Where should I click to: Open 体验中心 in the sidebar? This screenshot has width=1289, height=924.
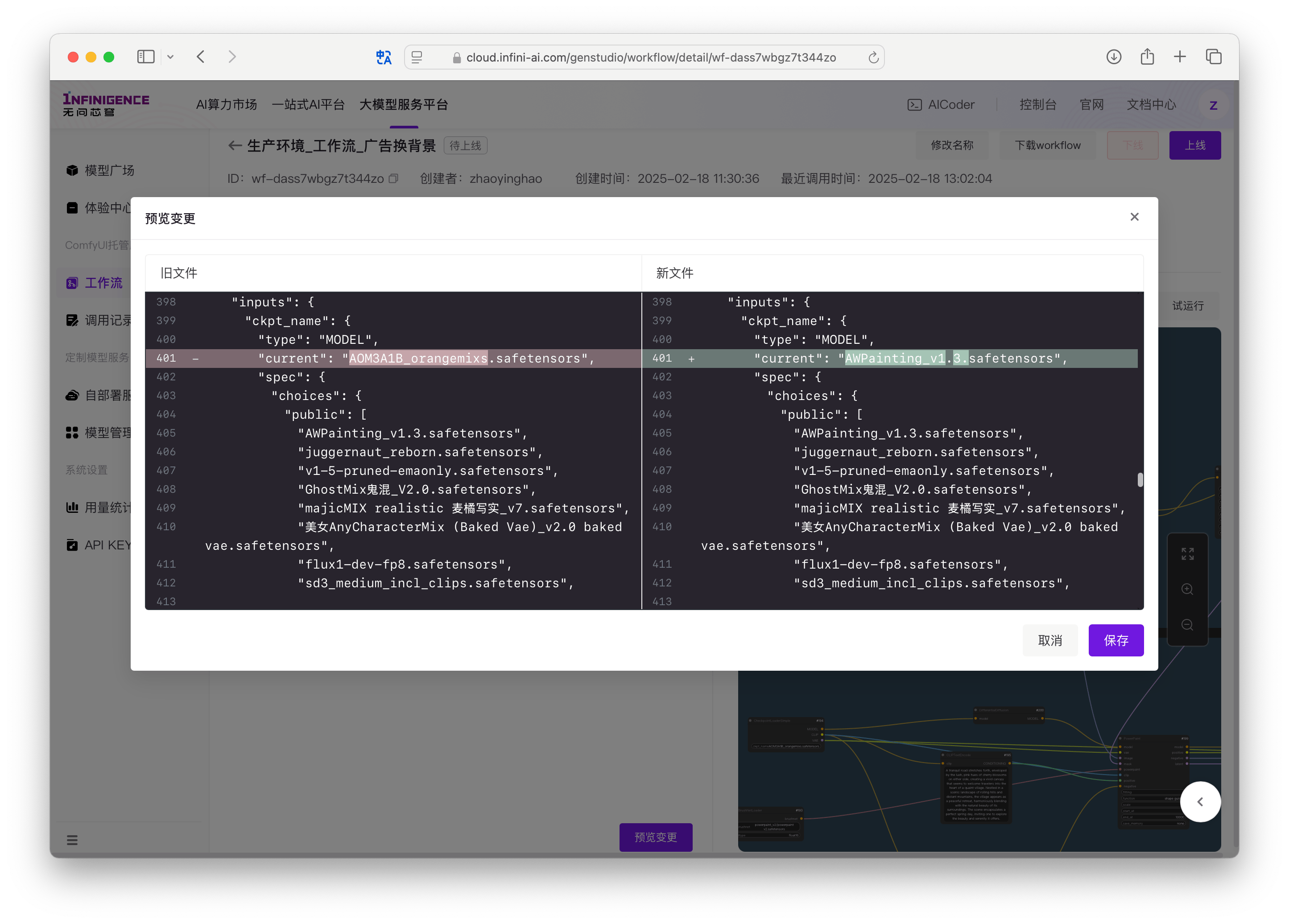(98, 208)
